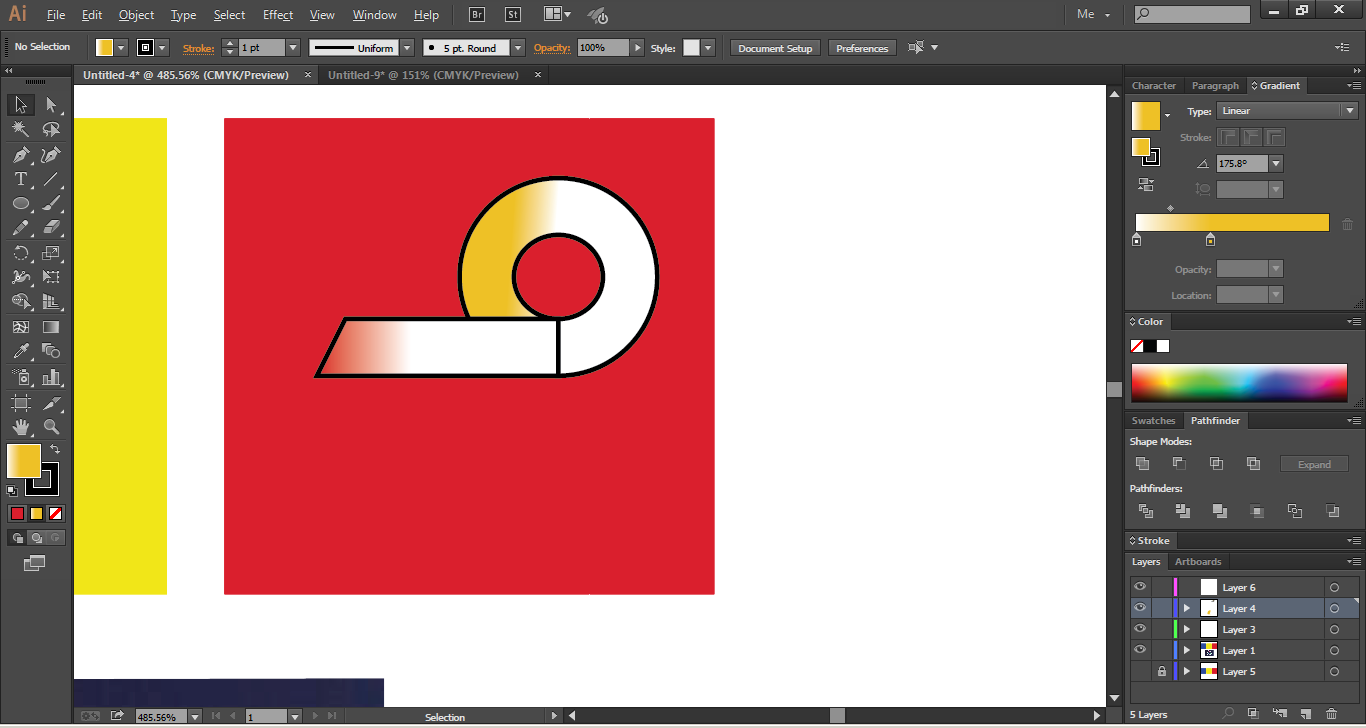Screen dimensions: 1366x728
Task: Swap fill and stroke colors
Action: tap(55, 450)
